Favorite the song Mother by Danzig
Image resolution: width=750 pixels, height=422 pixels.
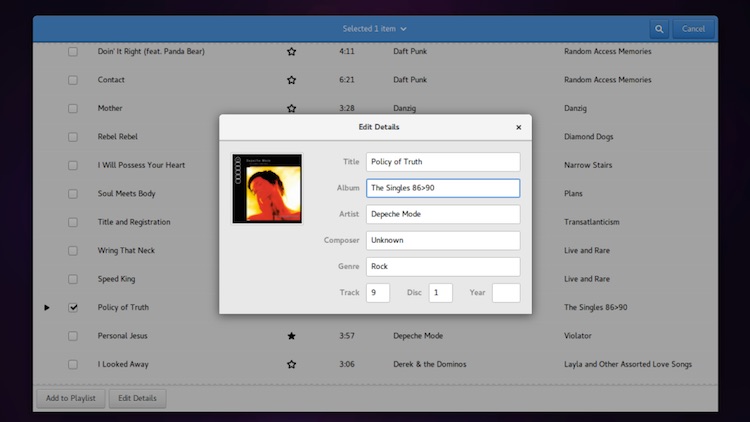[292, 108]
